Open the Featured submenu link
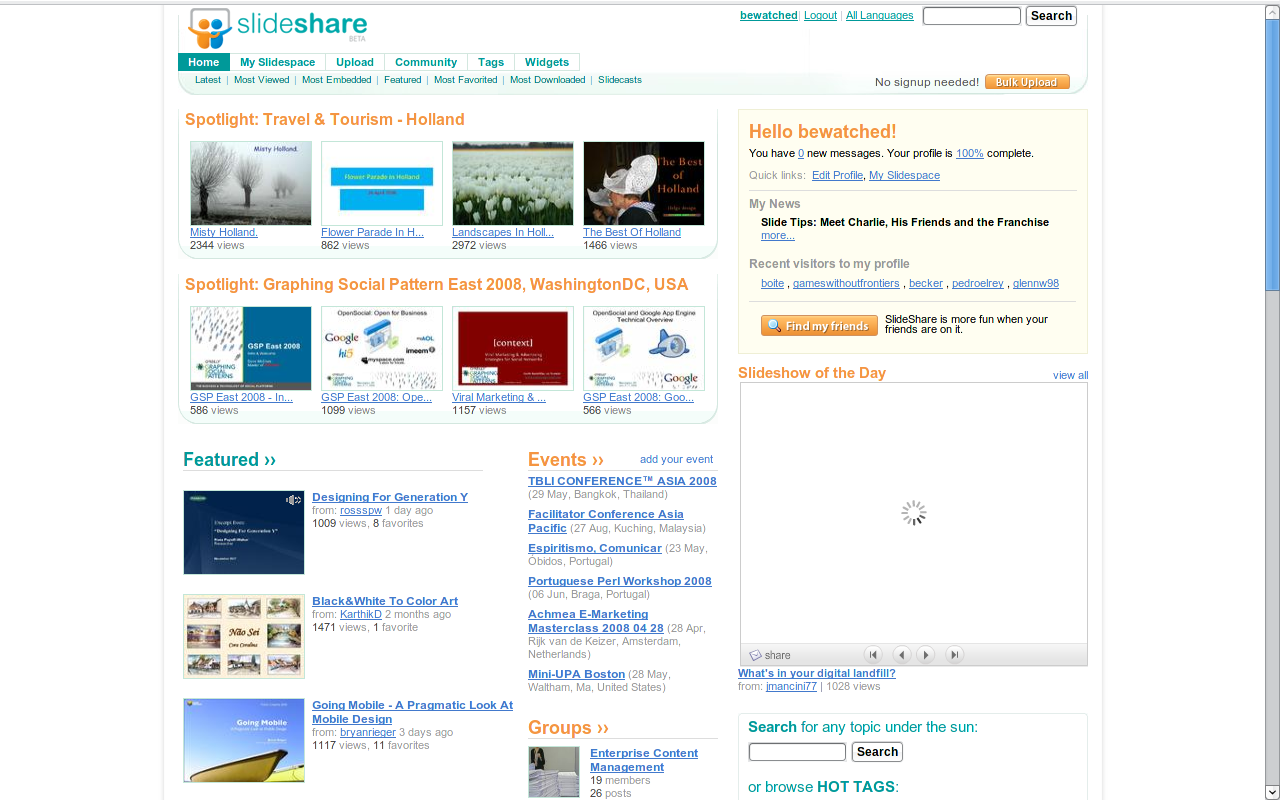Image resolution: width=1280 pixels, height=800 pixels. click(x=403, y=80)
